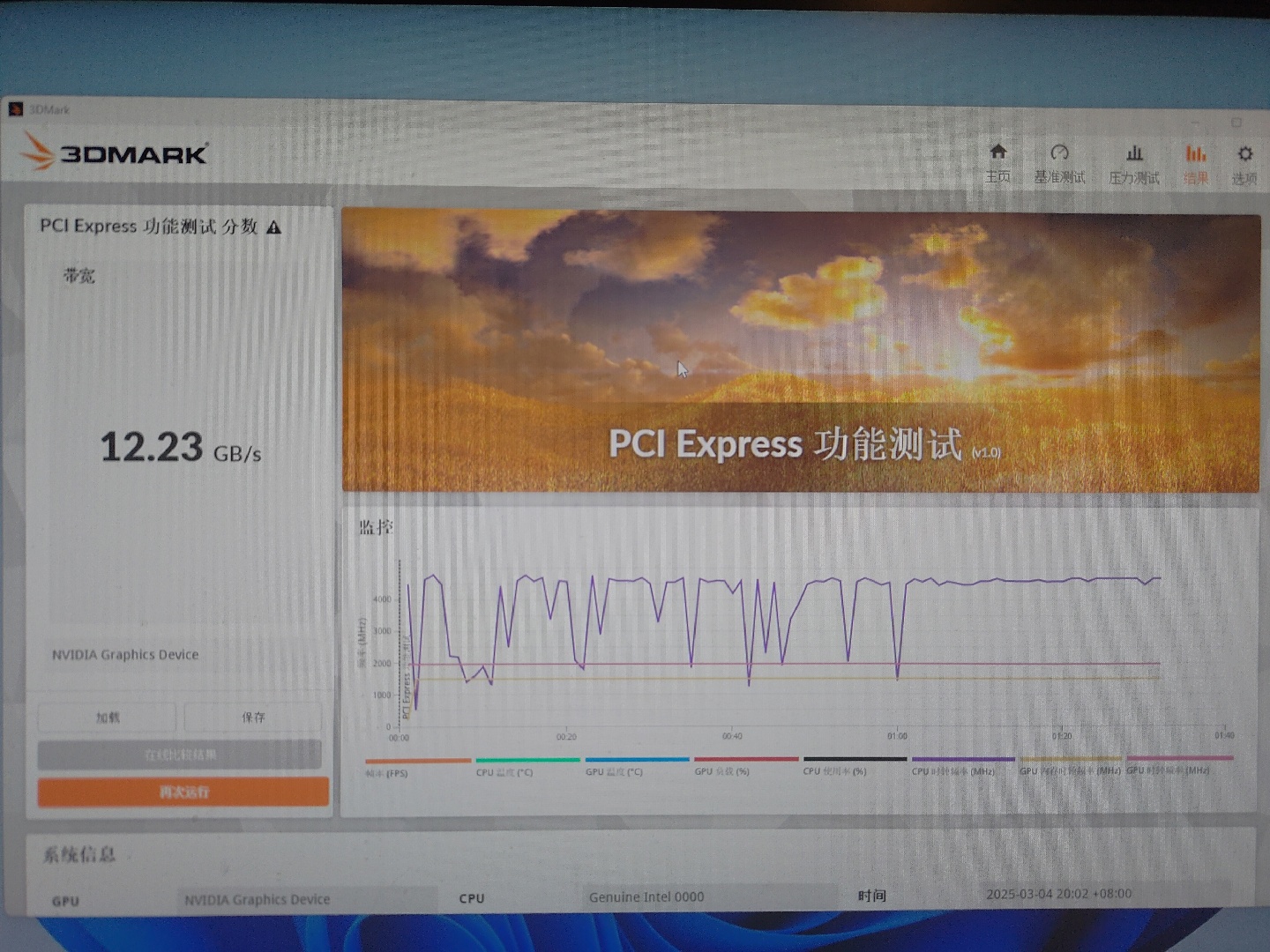This screenshot has width=1270, height=952.
Task: Click the orange 再次运行 run again button
Action: point(183,792)
